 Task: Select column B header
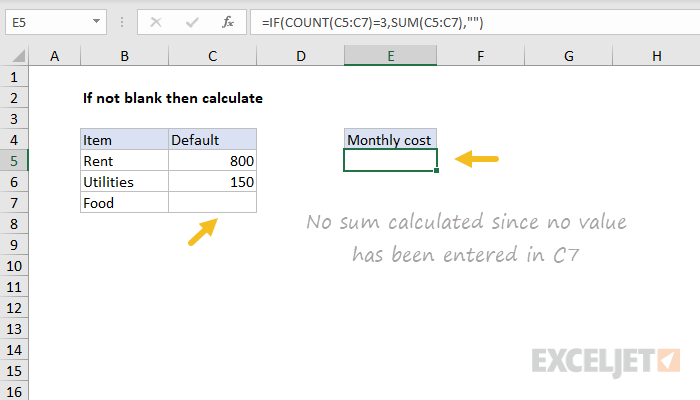coord(125,56)
